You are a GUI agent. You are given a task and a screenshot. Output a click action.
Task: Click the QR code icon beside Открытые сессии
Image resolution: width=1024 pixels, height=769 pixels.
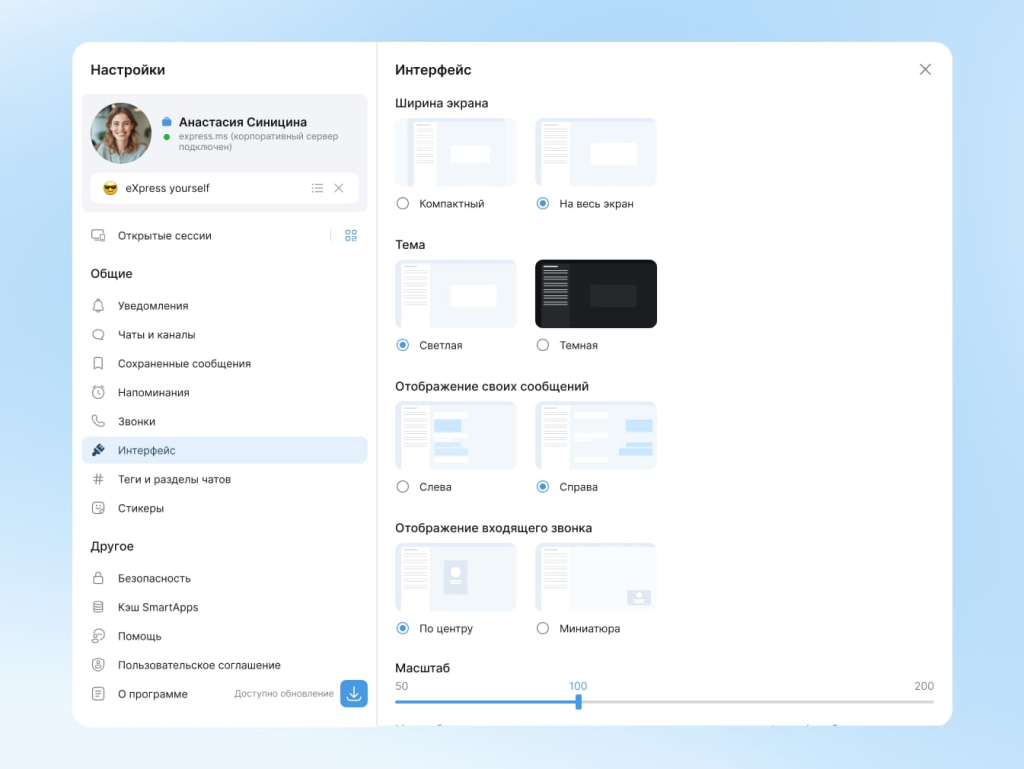click(351, 236)
